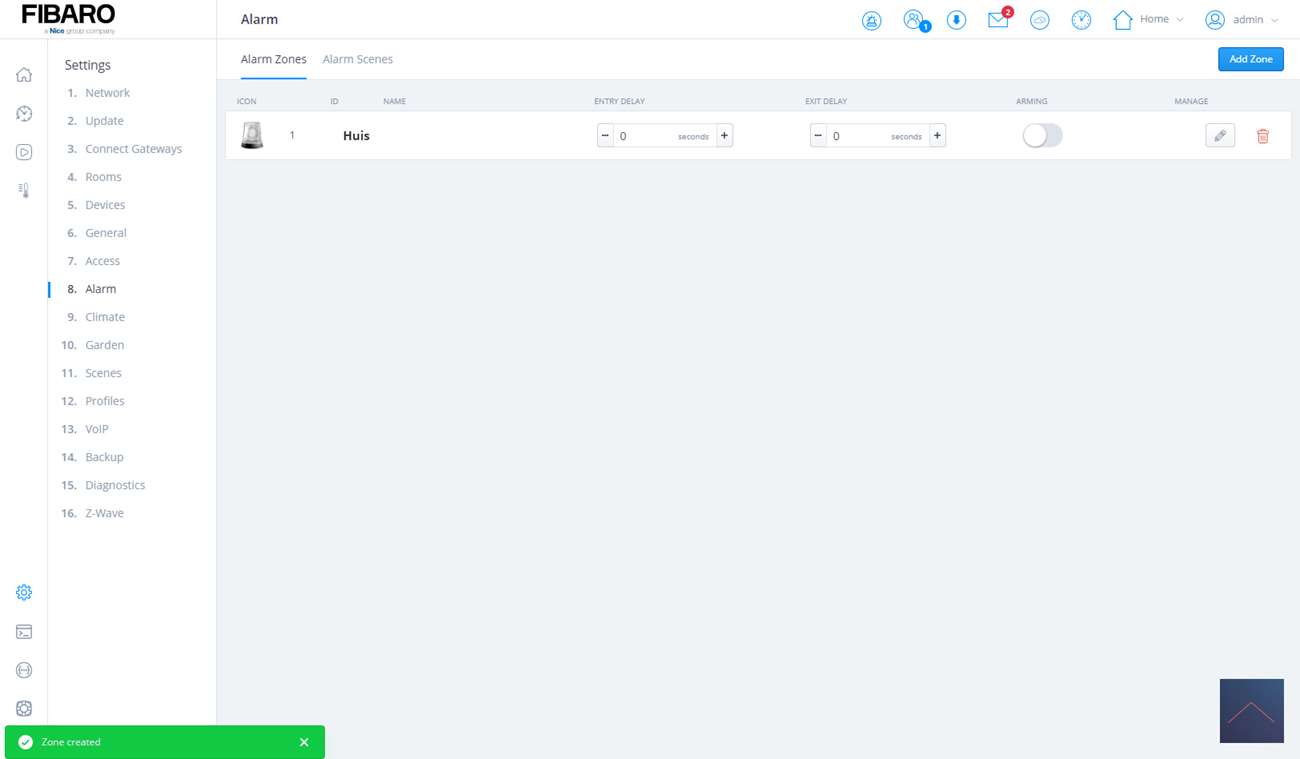This screenshot has width=1300, height=759.
Task: Dismiss the Zone created notification
Action: [x=304, y=742]
